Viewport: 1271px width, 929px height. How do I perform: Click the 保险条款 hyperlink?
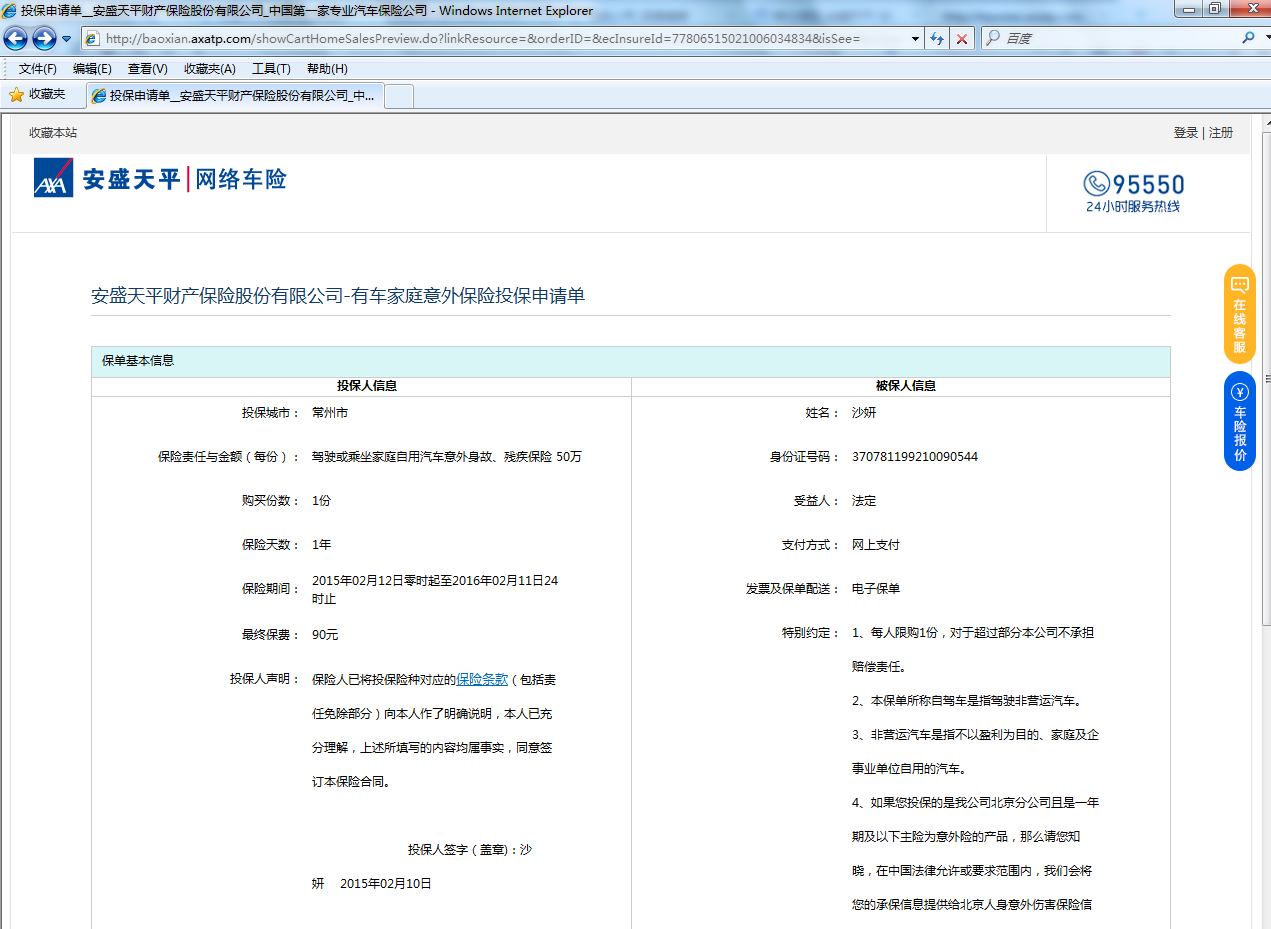[482, 680]
